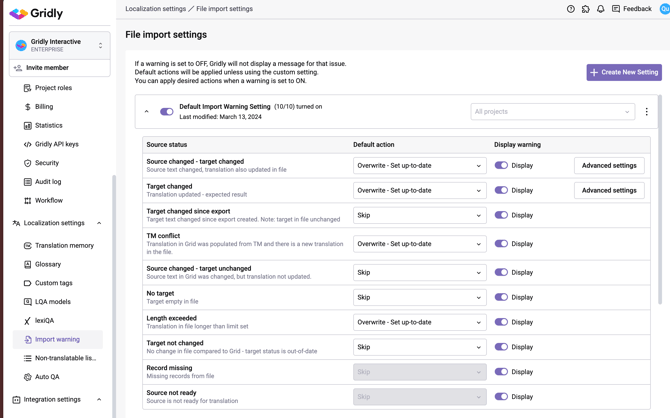Open the All projects dropdown

pos(552,112)
